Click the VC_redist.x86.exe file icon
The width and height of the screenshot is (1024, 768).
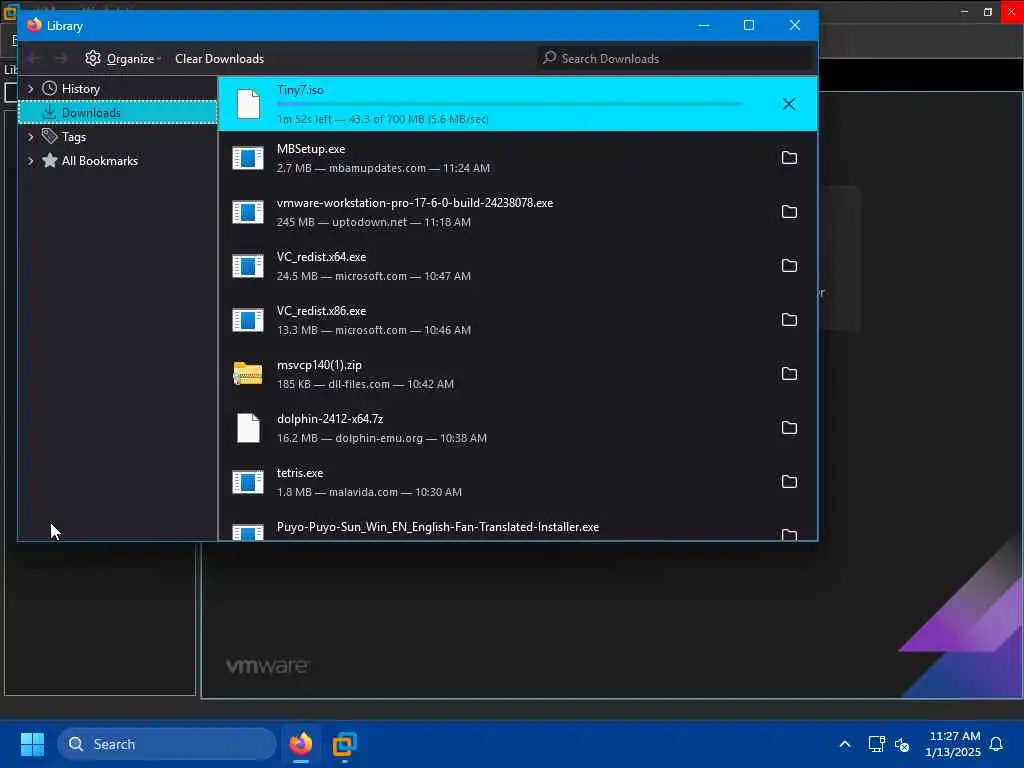(x=248, y=320)
